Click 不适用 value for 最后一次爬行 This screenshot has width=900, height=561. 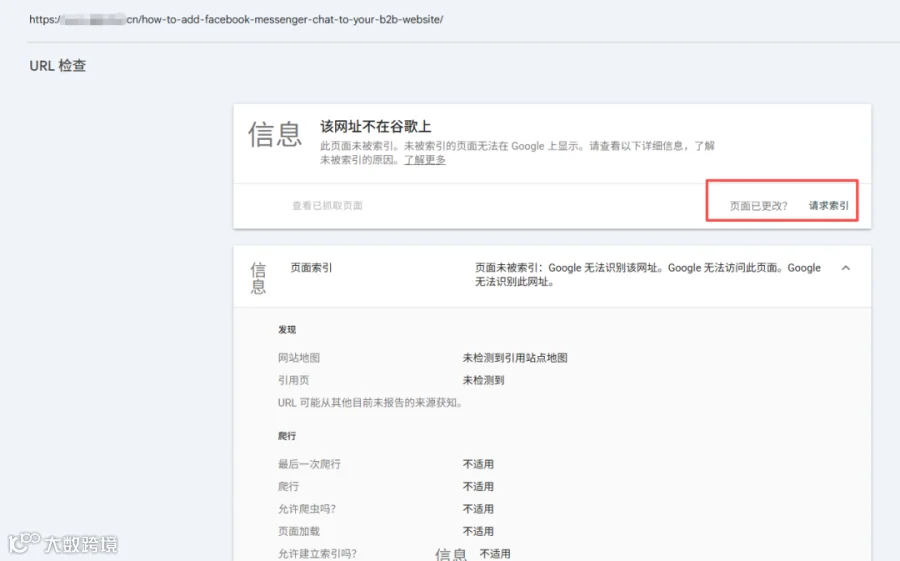pyautogui.click(x=478, y=464)
